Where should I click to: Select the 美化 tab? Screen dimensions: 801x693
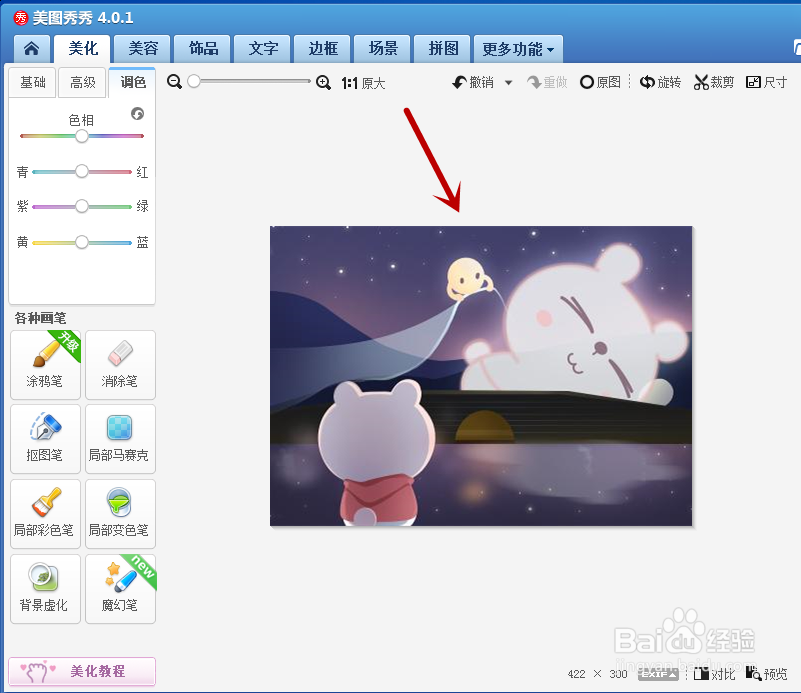coord(83,49)
